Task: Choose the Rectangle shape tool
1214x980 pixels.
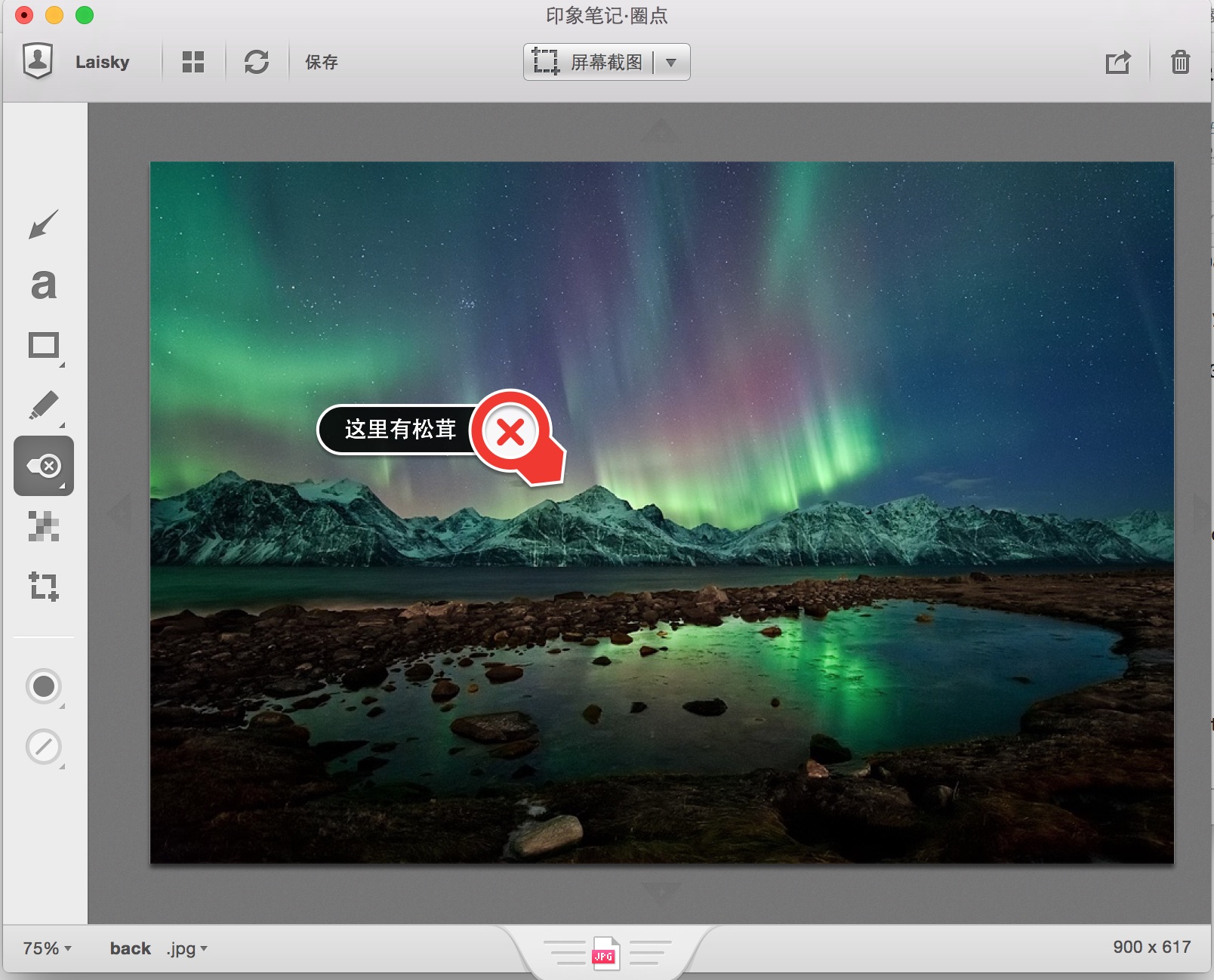Action: (x=44, y=346)
